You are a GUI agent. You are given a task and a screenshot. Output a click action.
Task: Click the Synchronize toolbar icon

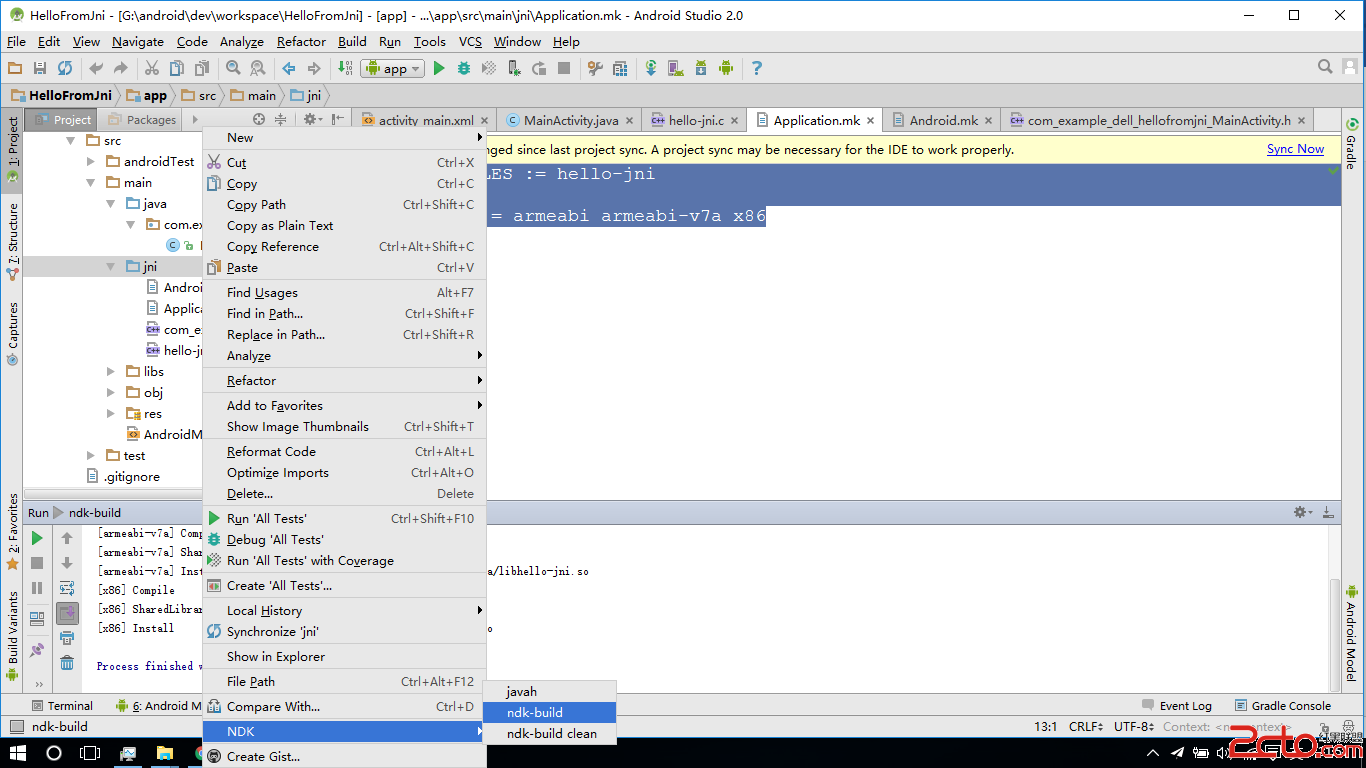[x=65, y=68]
